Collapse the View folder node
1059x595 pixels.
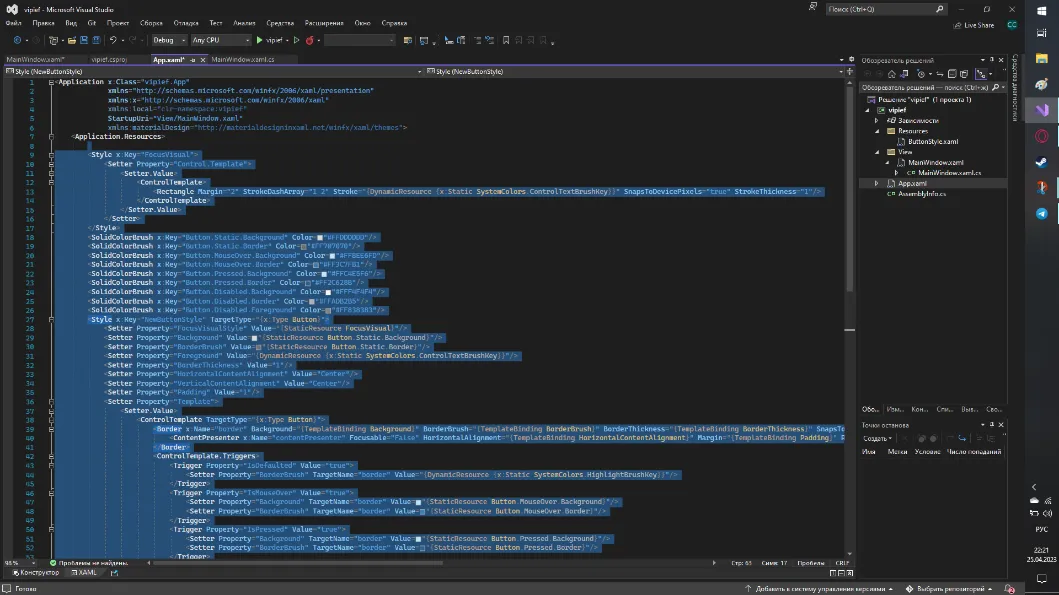[877, 152]
